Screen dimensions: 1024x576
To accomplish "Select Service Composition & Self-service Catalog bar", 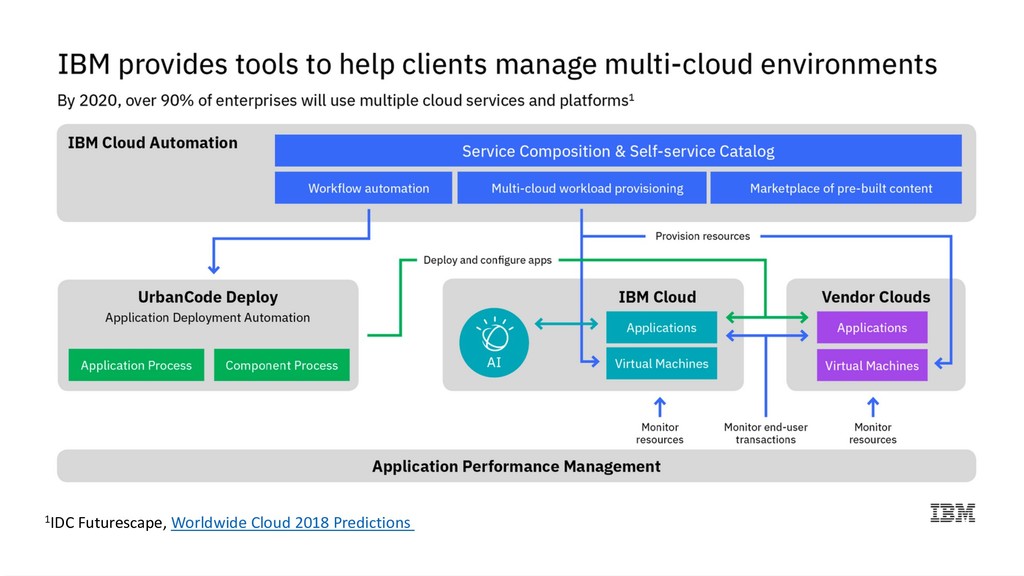I will (x=618, y=152).
